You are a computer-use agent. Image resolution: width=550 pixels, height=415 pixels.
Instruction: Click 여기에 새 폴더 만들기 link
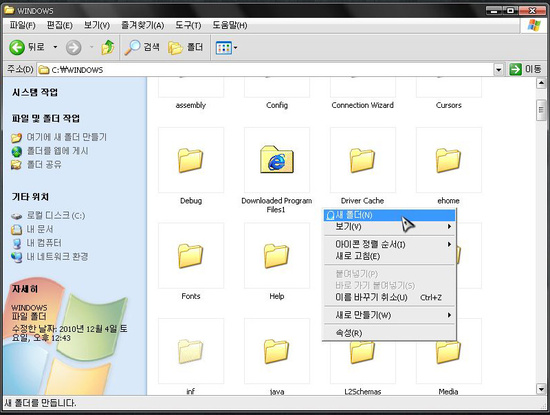coord(67,137)
